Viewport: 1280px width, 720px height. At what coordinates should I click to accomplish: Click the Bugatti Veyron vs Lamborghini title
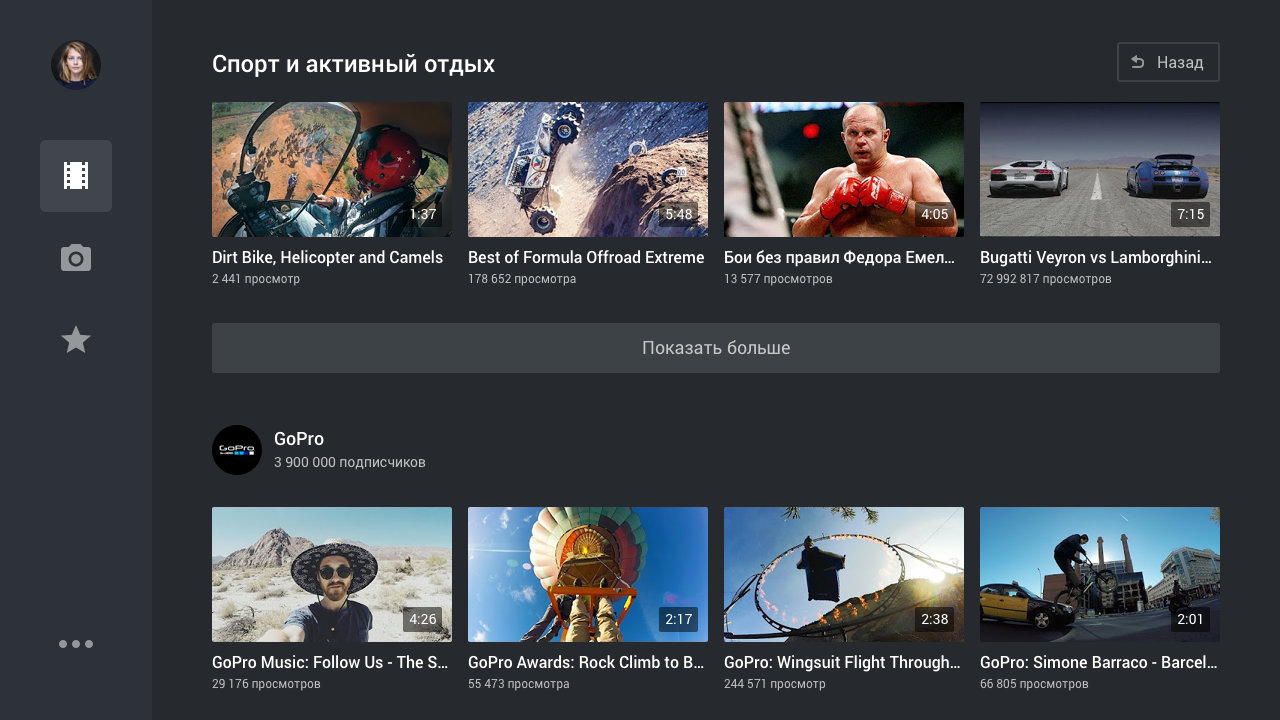point(1096,258)
